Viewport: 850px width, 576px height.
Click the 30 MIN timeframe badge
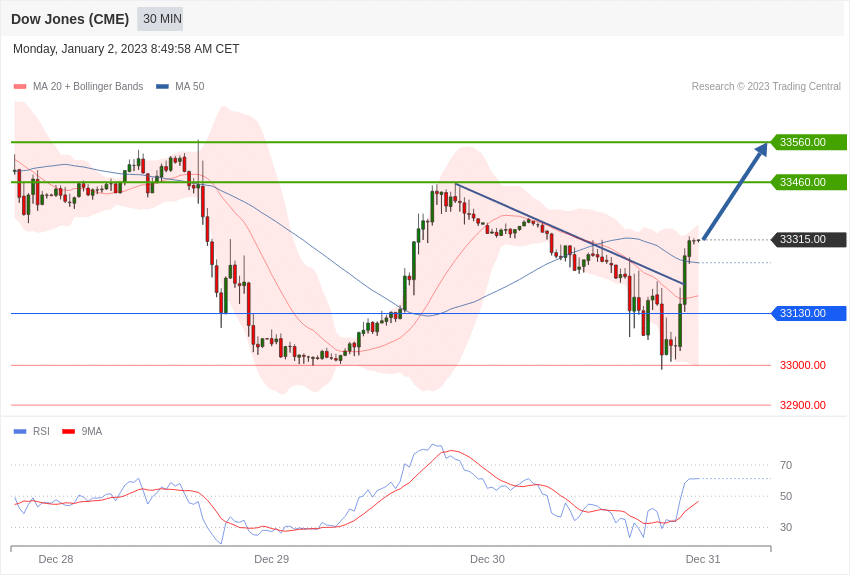tap(160, 19)
